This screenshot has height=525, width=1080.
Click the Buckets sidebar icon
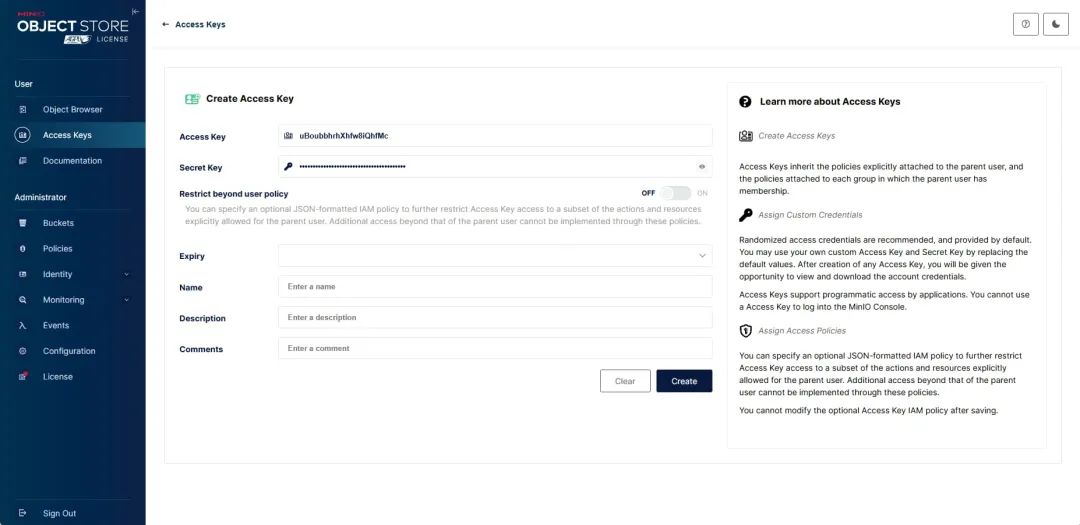23,223
